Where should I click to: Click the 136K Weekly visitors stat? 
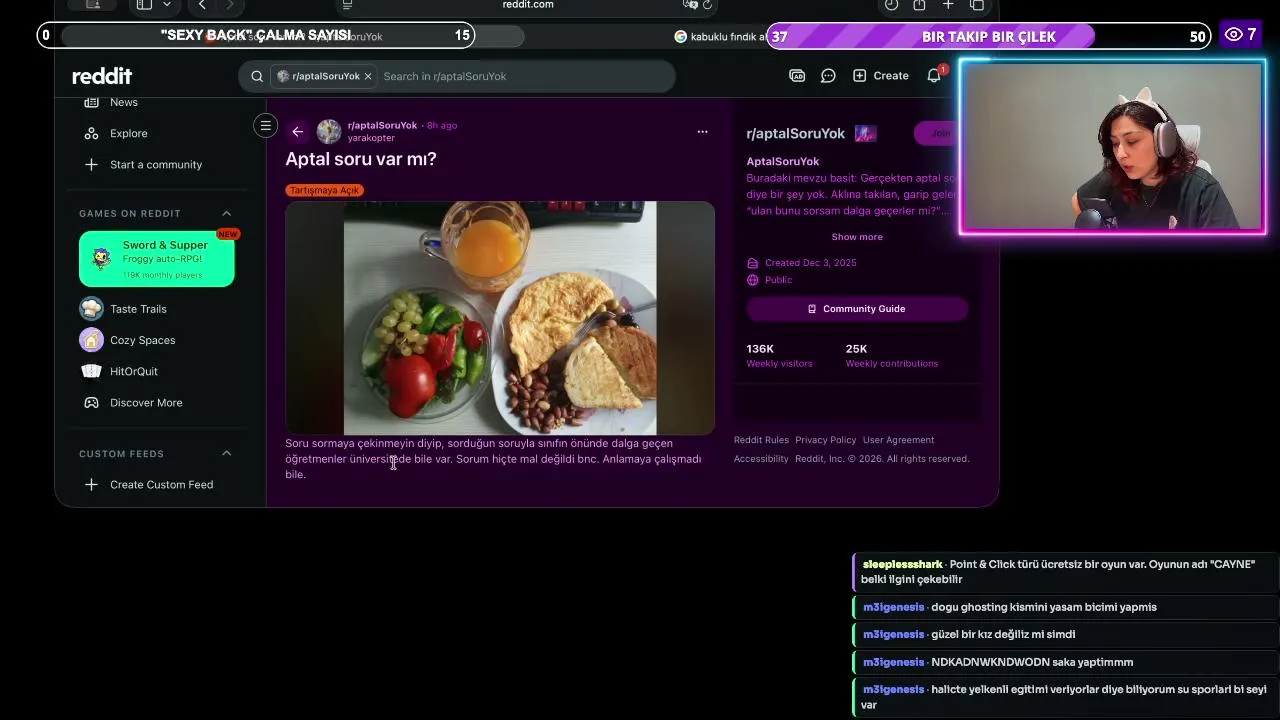coord(780,355)
